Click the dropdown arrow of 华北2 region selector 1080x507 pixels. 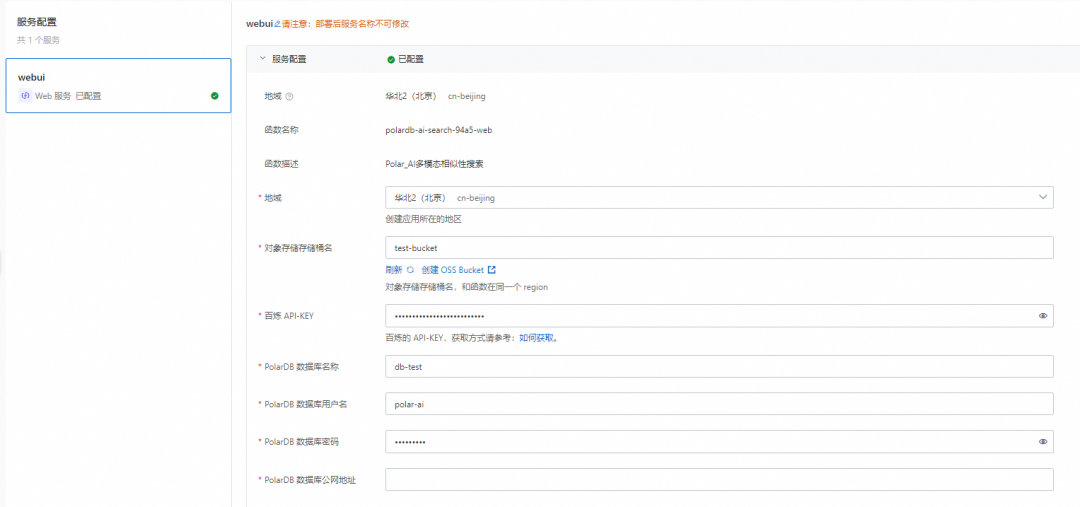tap(1042, 198)
